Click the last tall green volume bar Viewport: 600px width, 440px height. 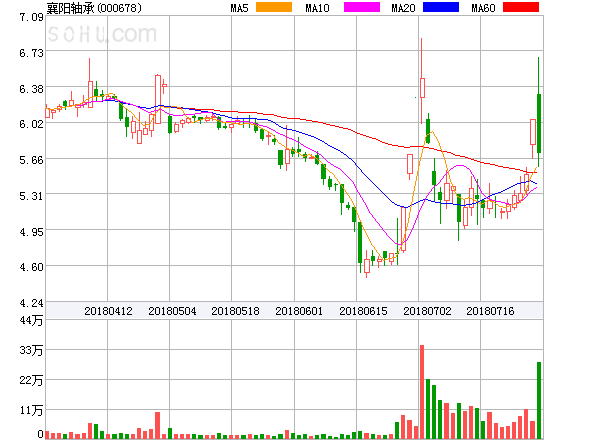coord(539,400)
